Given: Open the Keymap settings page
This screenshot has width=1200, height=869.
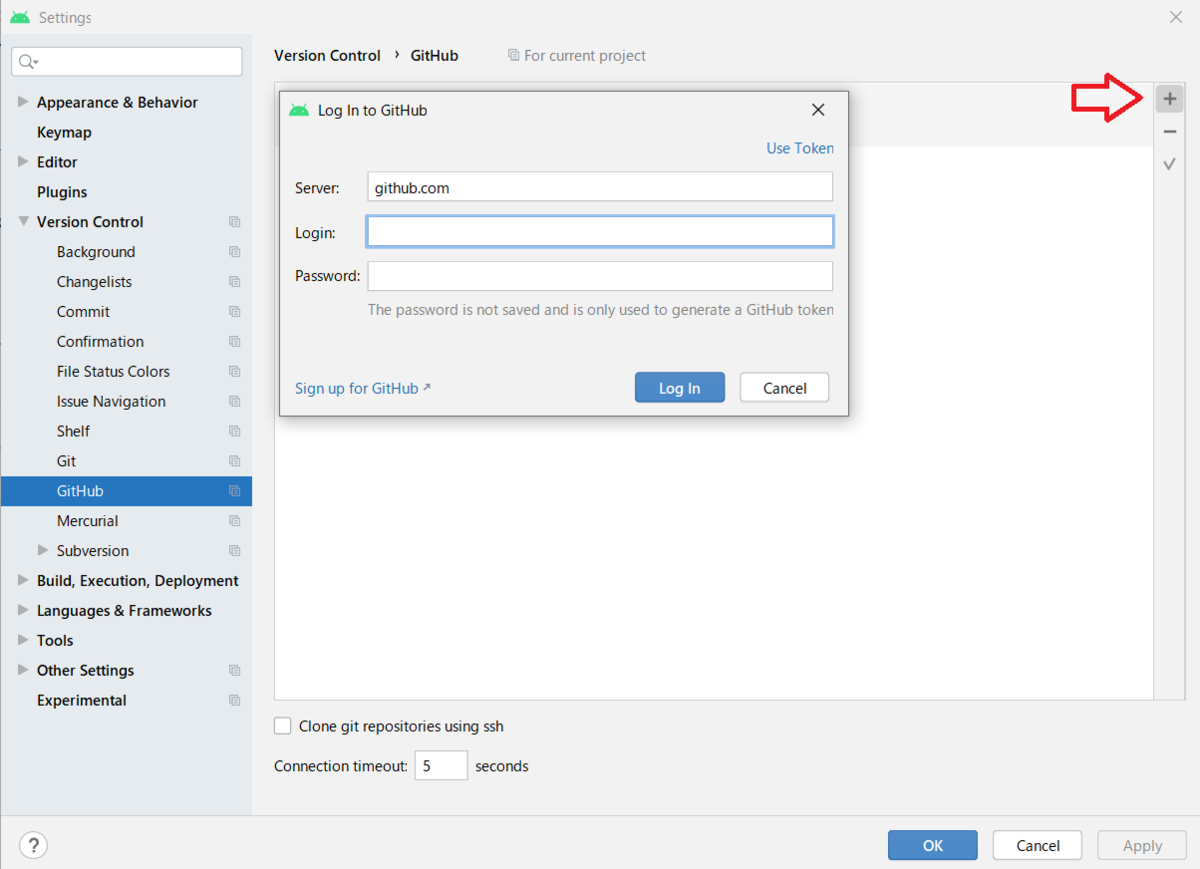Looking at the screenshot, I should pyautogui.click(x=64, y=132).
